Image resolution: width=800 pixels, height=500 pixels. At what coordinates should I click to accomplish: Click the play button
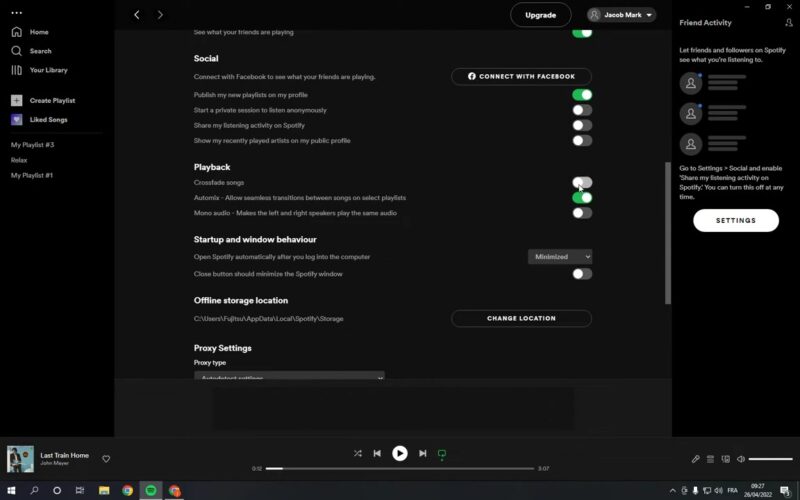tap(399, 453)
